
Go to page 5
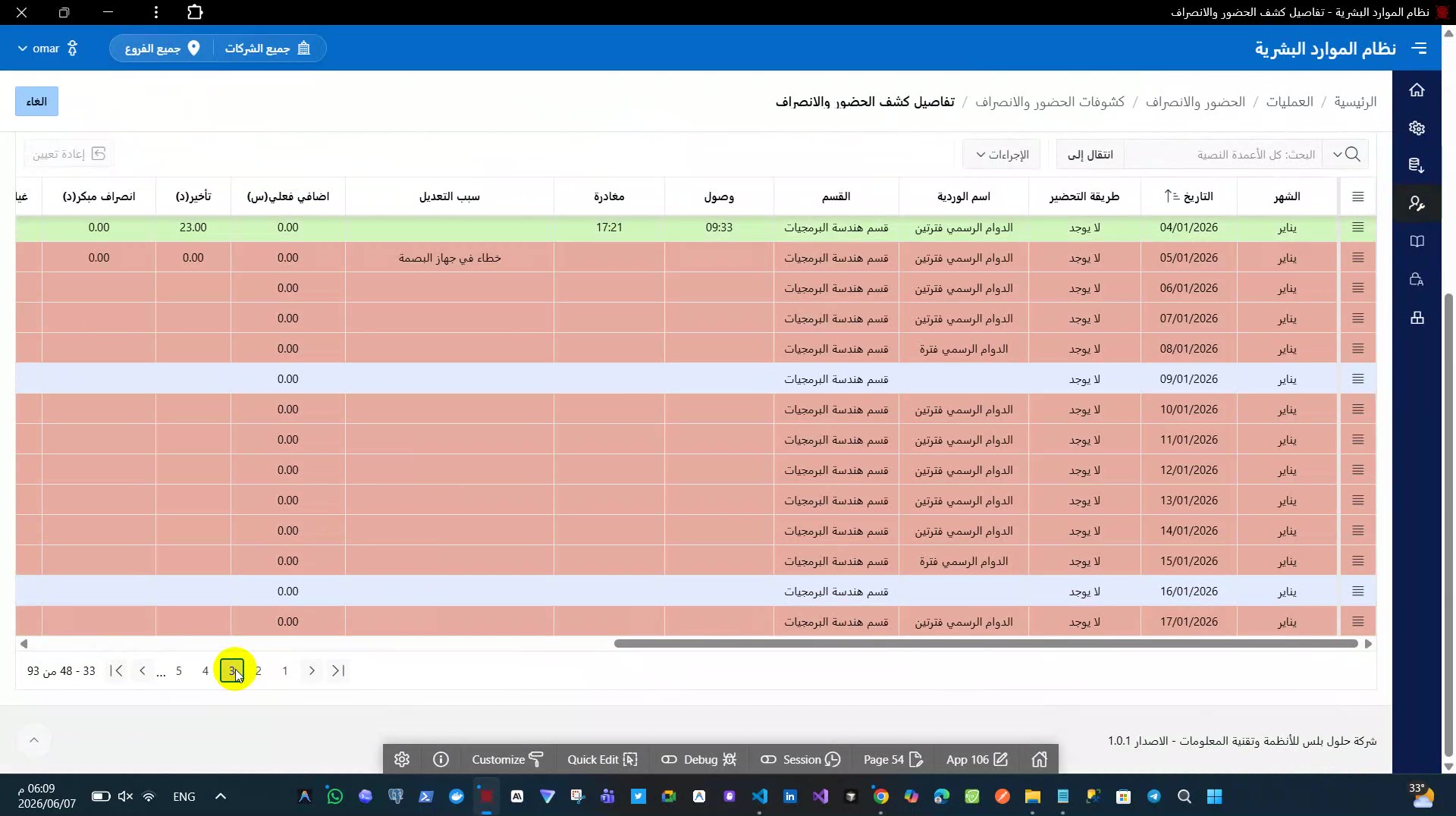click(x=179, y=670)
